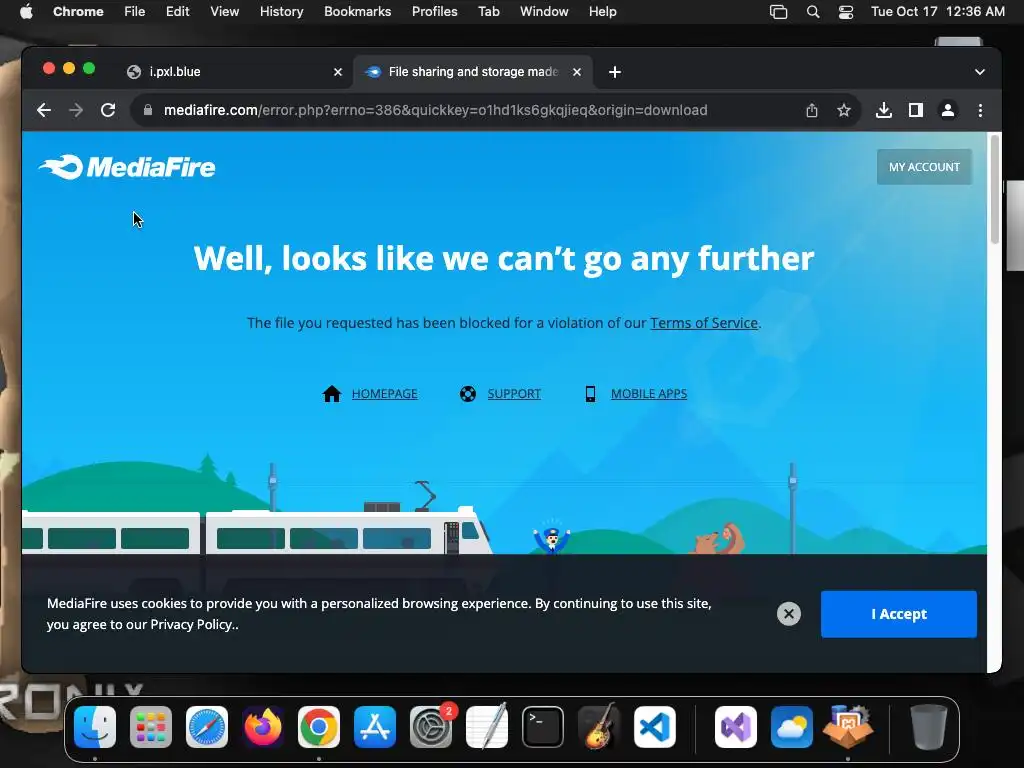1024x768 pixels.
Task: Open Chrome downloads icon
Action: coord(884,110)
